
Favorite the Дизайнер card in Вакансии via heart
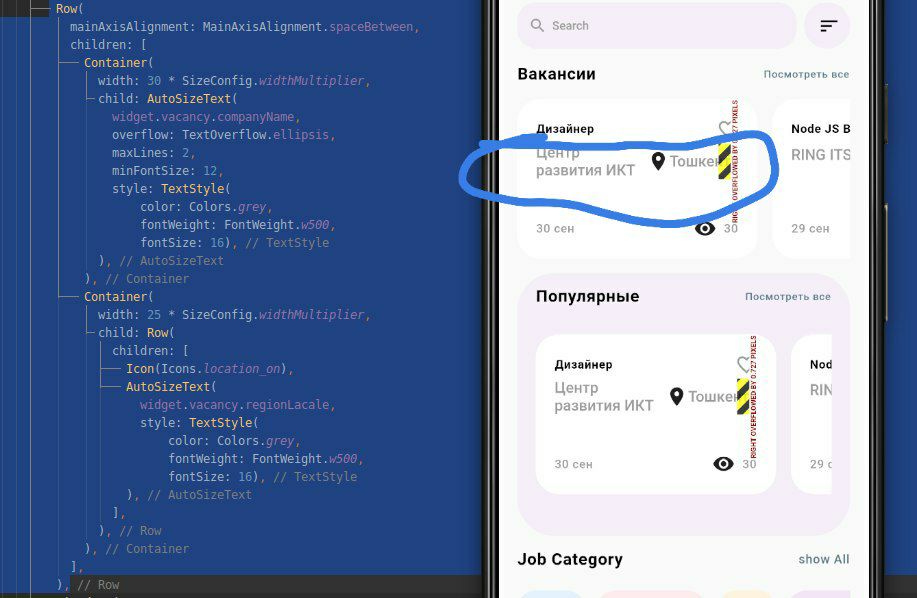725,127
